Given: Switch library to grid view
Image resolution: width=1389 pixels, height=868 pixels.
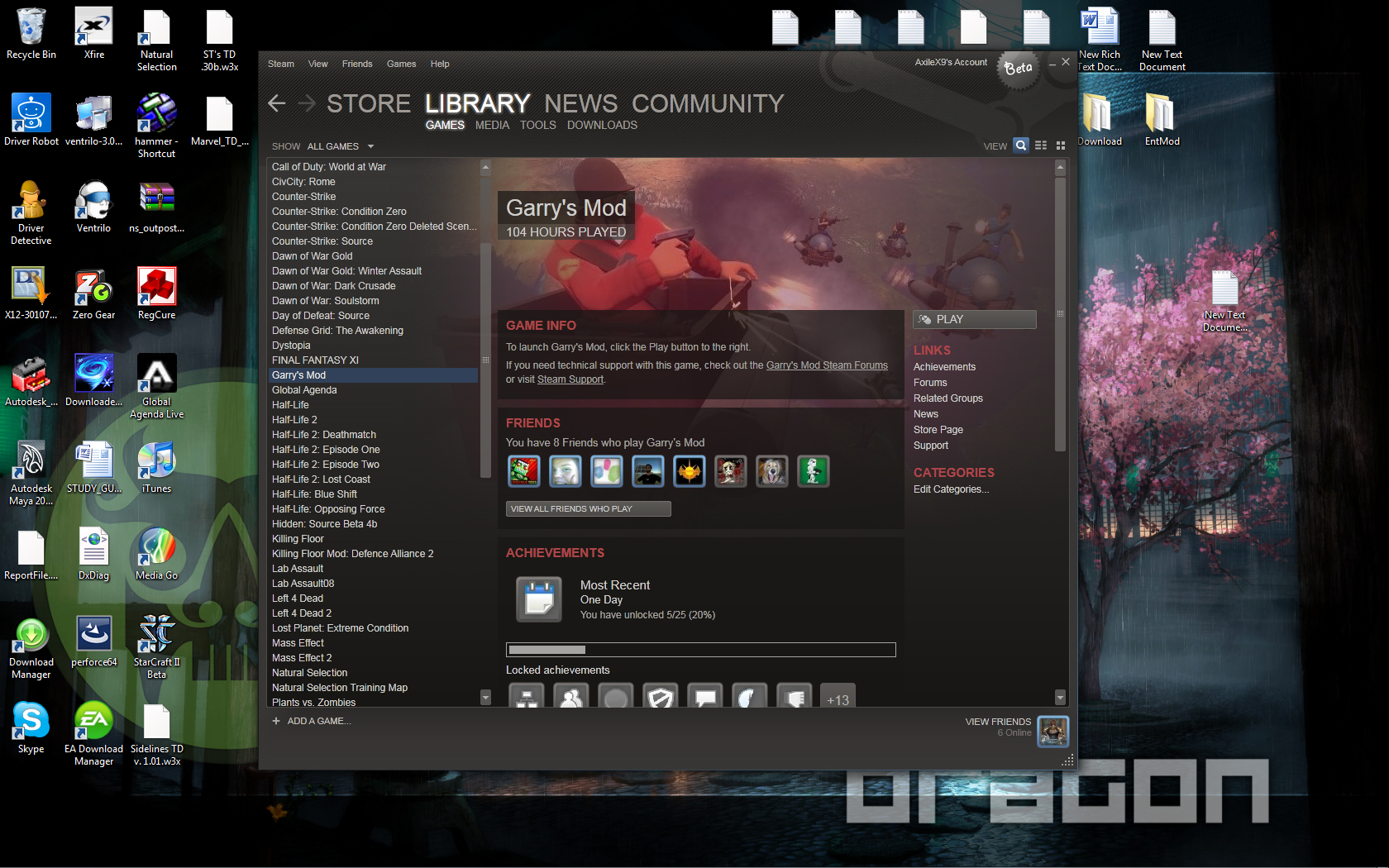Looking at the screenshot, I should coord(1061,145).
